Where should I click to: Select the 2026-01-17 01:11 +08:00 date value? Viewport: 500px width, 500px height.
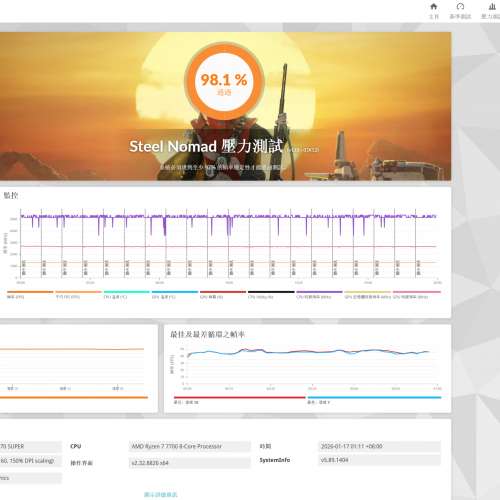(379, 446)
